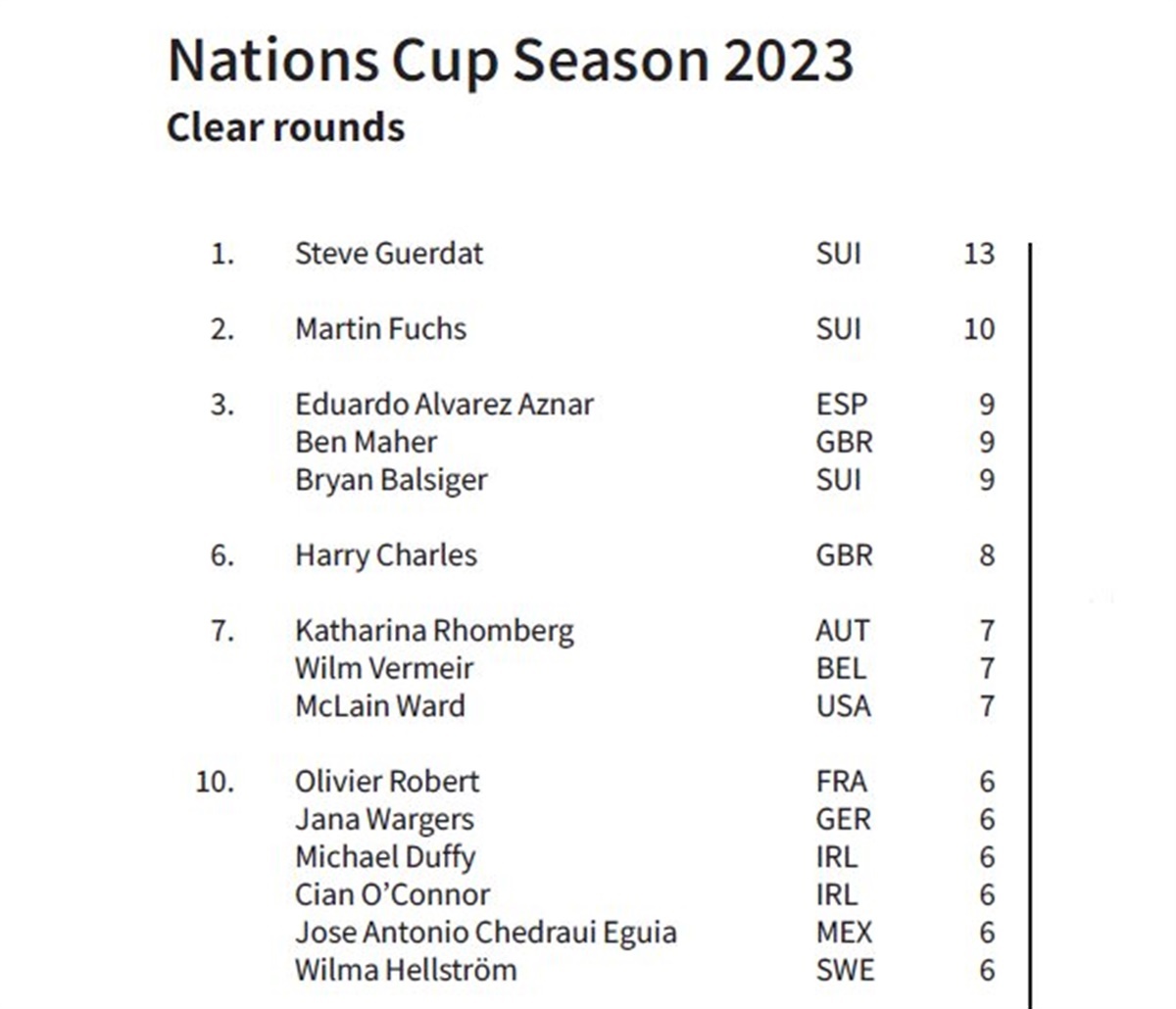Select Michael Duffy's name
The height and width of the screenshot is (1009, 1176).
tap(385, 857)
